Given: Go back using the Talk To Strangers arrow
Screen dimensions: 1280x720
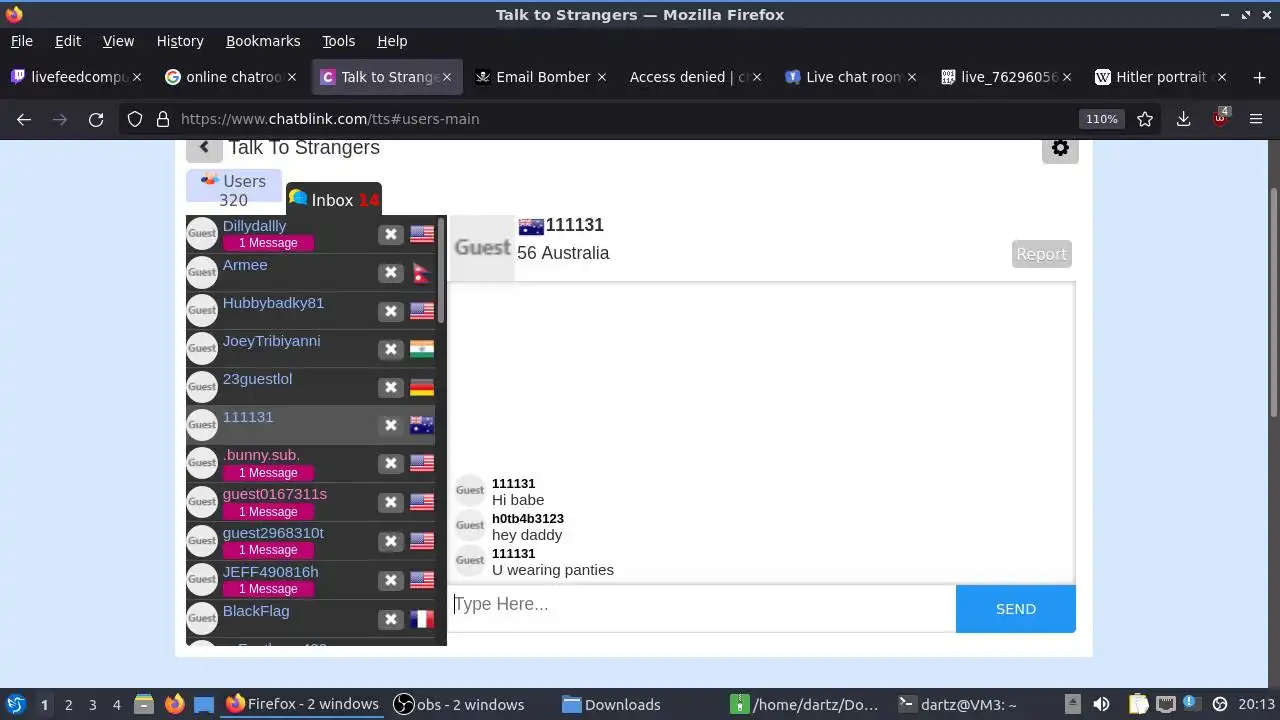Looking at the screenshot, I should pos(204,148).
